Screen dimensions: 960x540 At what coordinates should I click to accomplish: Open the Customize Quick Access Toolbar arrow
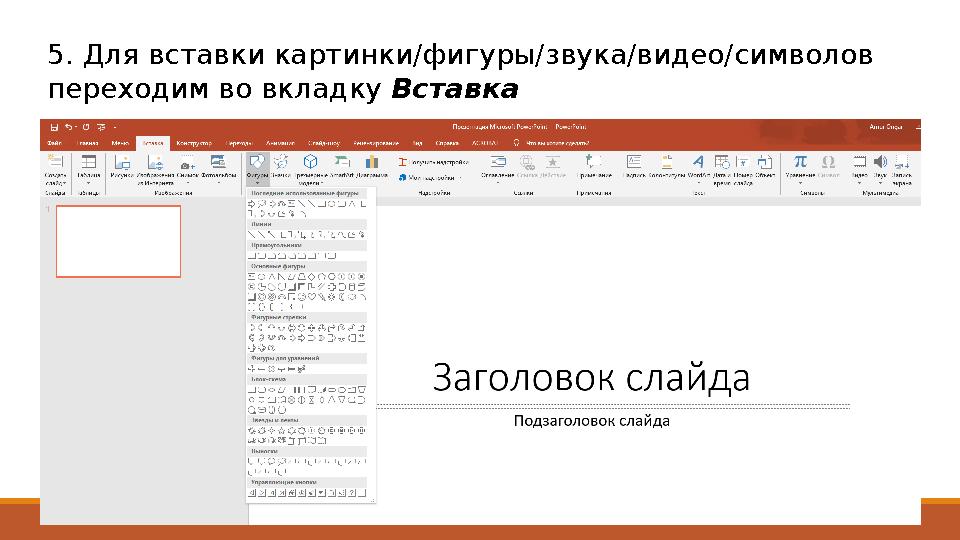114,127
